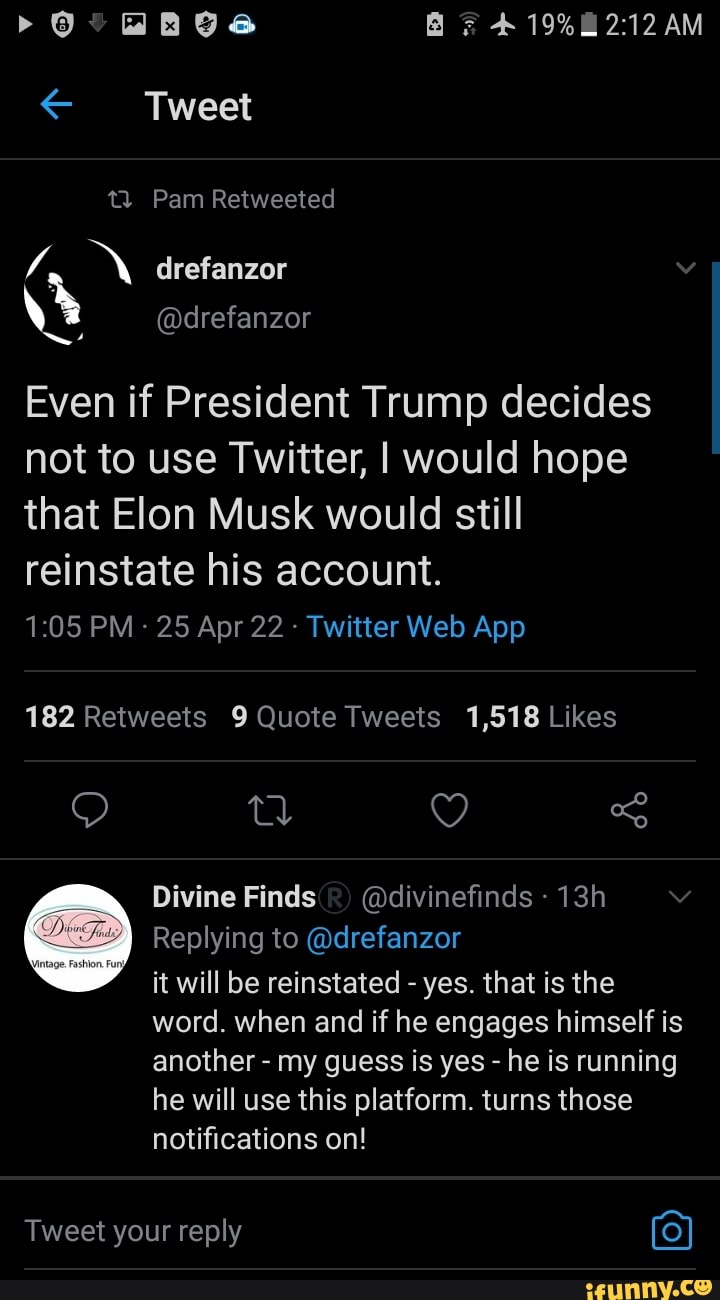Tap the play notification icon top left
720x1300 pixels.
click(x=25, y=25)
